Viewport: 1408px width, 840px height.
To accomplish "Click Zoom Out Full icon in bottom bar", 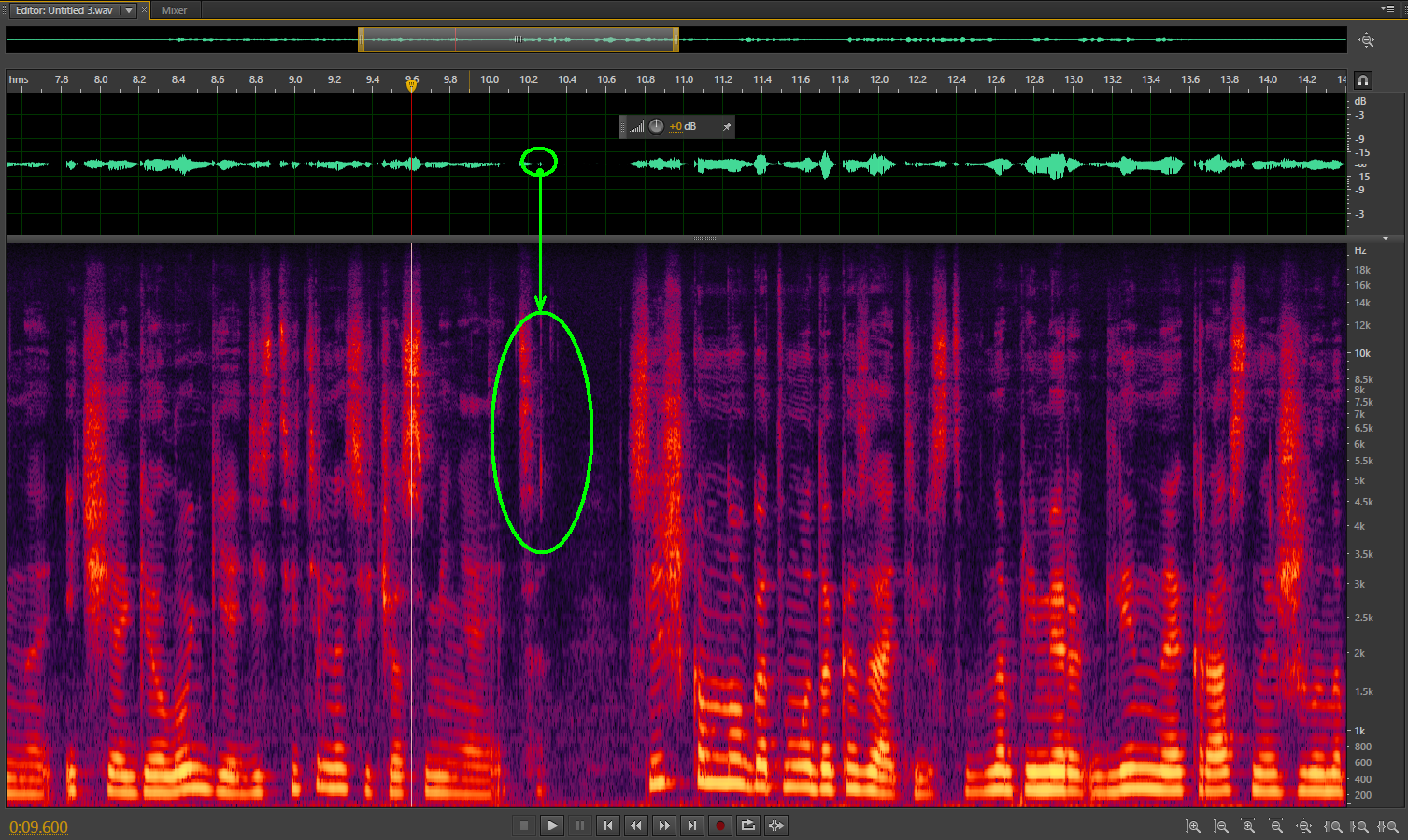I will [x=1304, y=826].
